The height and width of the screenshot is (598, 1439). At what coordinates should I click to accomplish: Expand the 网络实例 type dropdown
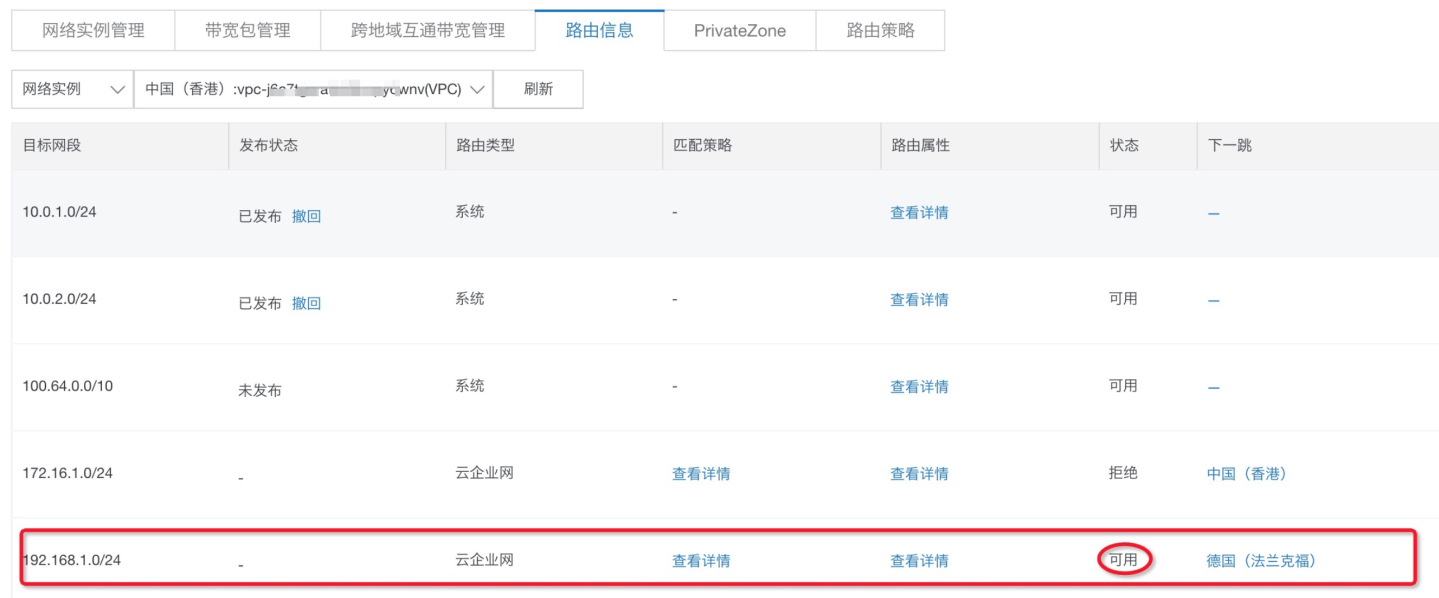tap(73, 89)
